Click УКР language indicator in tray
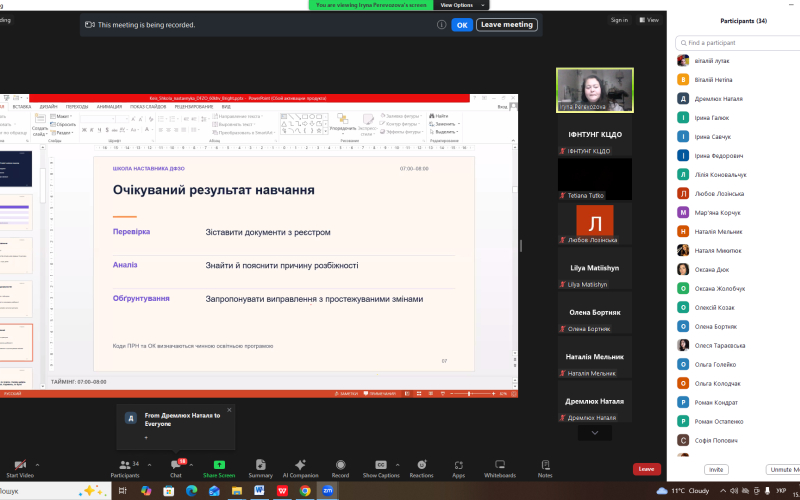This screenshot has height=500, width=800. (781, 491)
